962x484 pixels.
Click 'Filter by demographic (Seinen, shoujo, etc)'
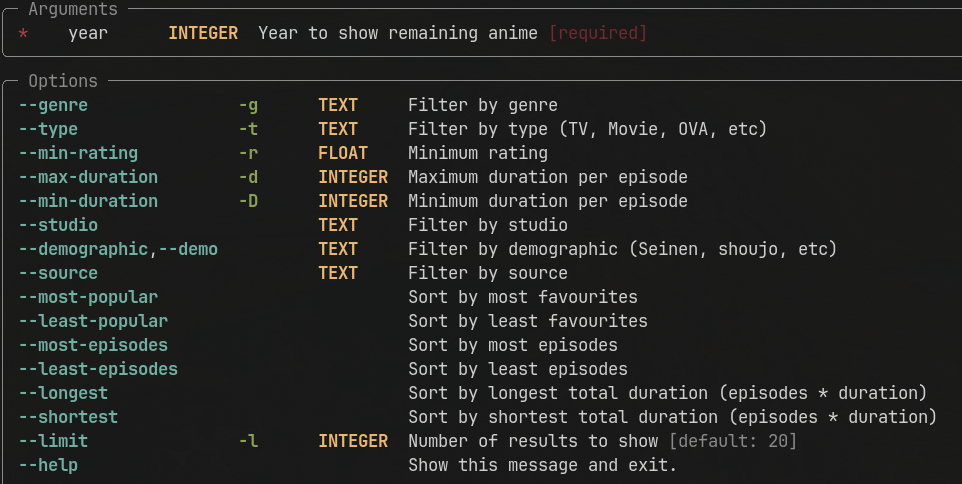[x=622, y=249]
